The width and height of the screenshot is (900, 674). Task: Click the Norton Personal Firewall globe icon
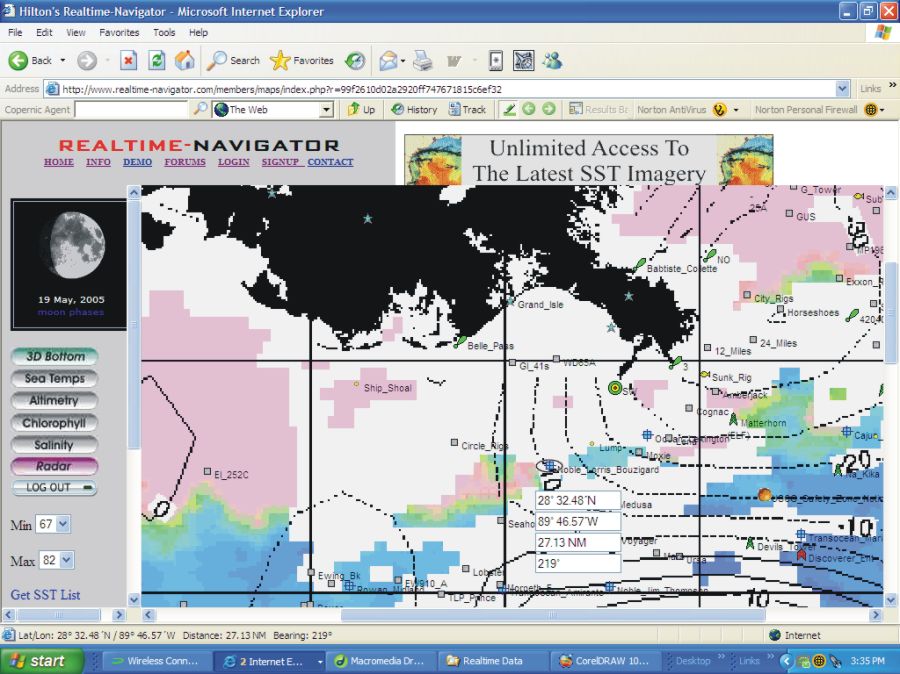pos(871,109)
